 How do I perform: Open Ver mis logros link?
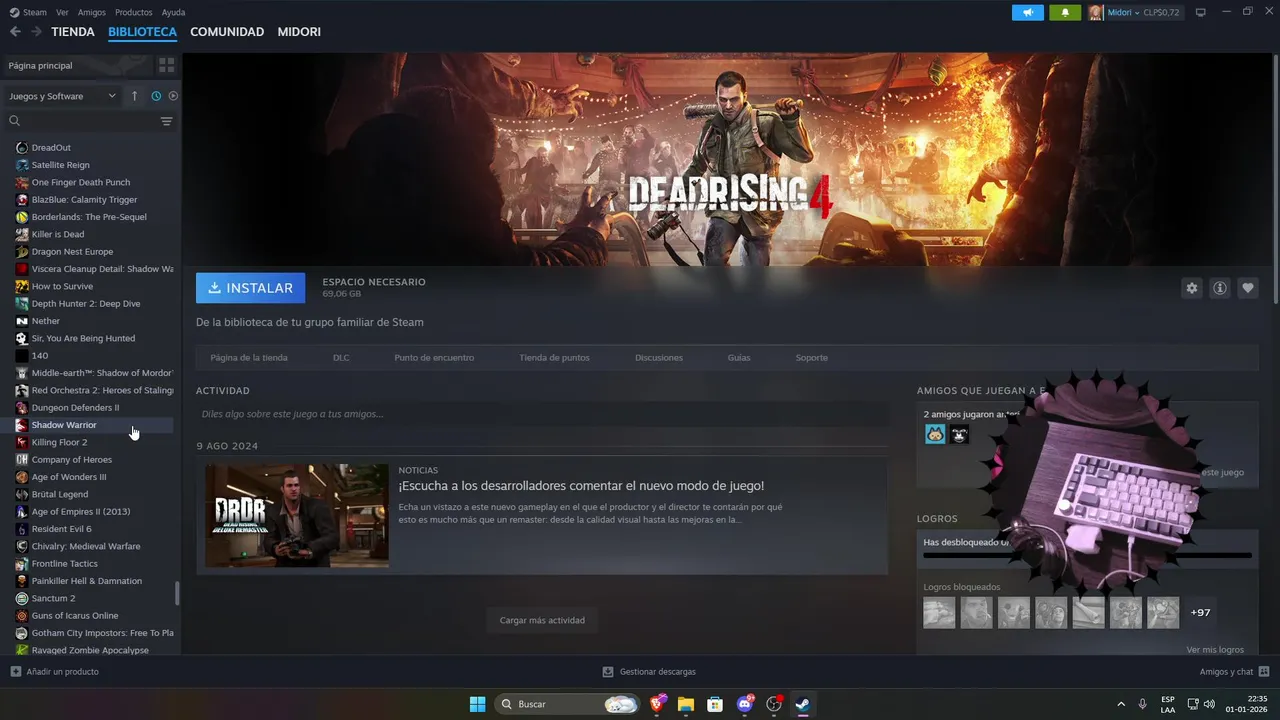(x=1215, y=649)
